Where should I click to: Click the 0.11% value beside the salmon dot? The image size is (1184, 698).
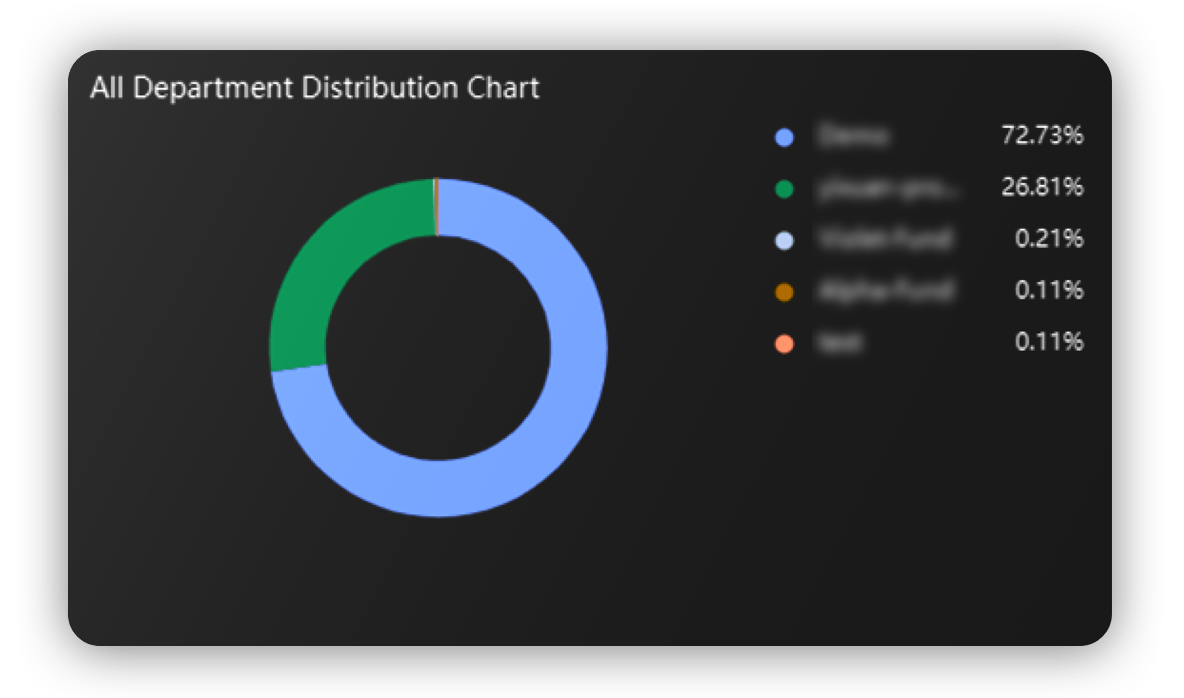[1049, 342]
